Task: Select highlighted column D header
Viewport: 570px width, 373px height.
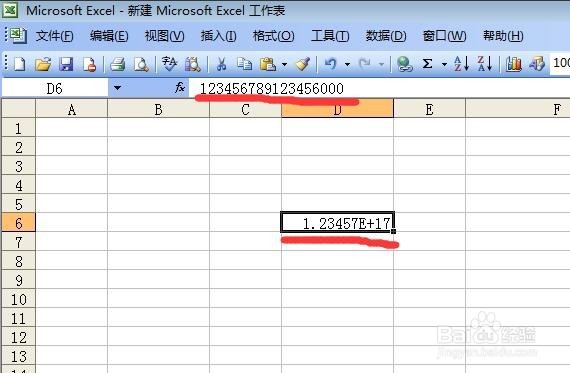Action: pos(337,109)
